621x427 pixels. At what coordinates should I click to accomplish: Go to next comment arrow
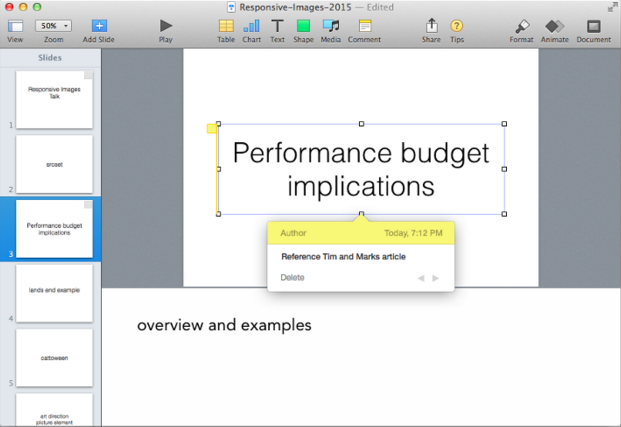pyautogui.click(x=436, y=278)
